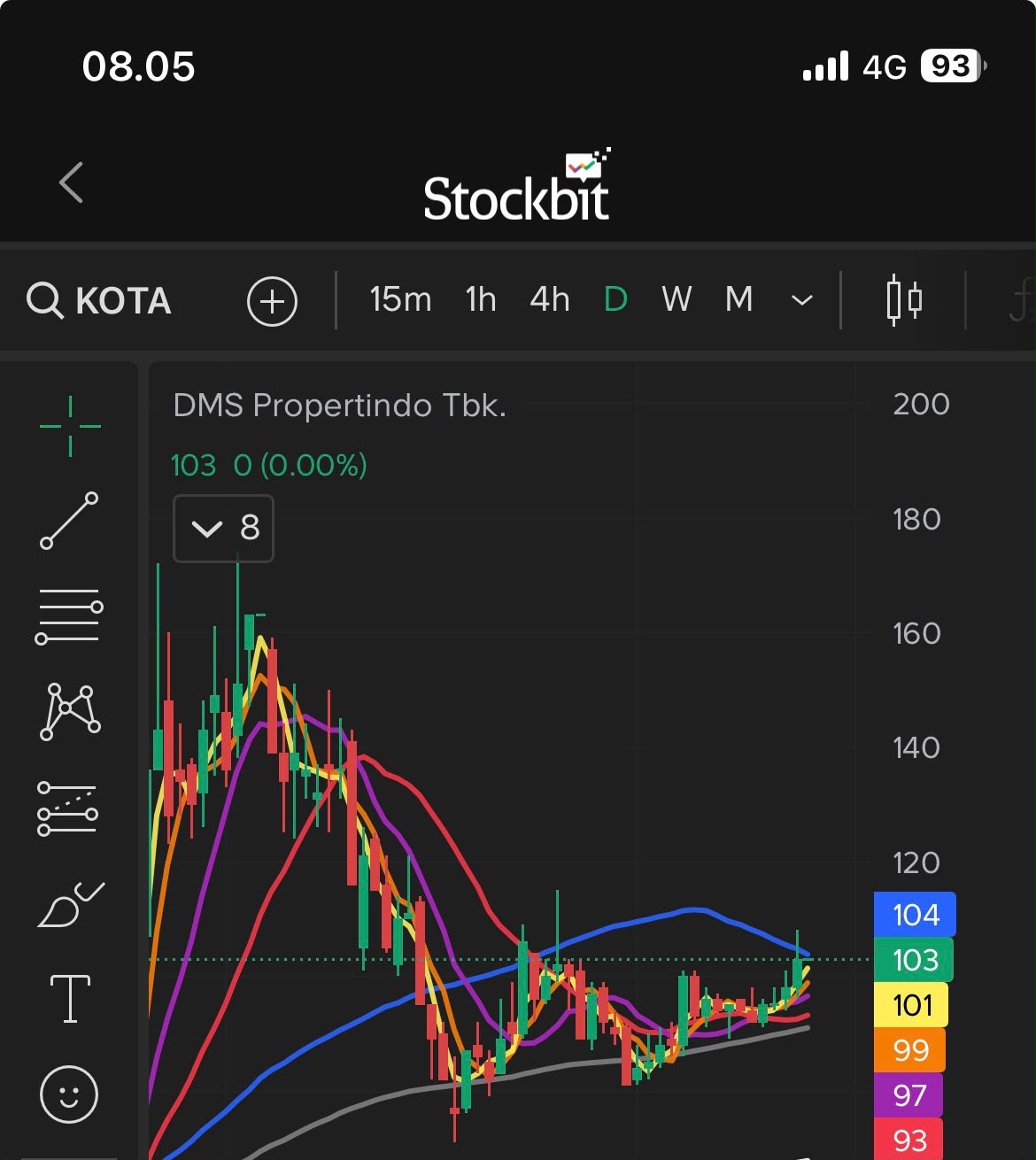Select the M monthly timeframe
Image resolution: width=1036 pixels, height=1160 pixels.
[738, 300]
